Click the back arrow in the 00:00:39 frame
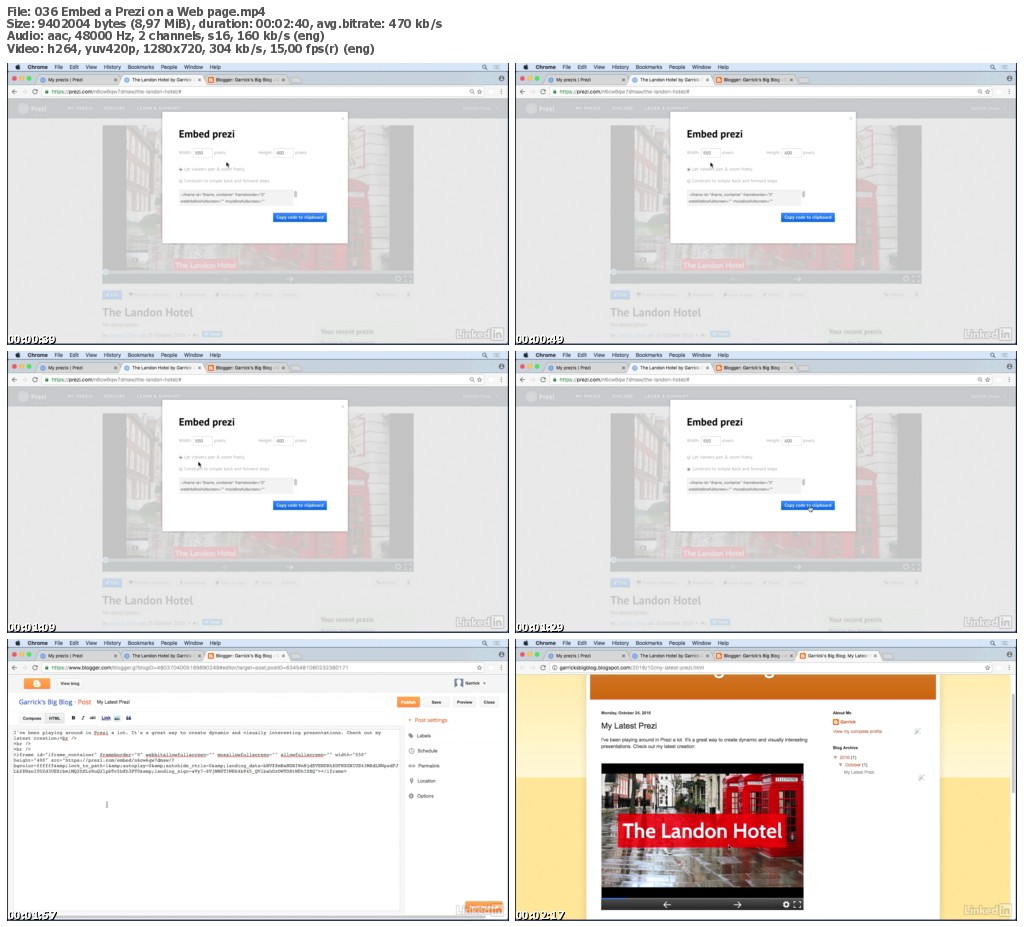The height and width of the screenshot is (927, 1024). tap(14, 91)
